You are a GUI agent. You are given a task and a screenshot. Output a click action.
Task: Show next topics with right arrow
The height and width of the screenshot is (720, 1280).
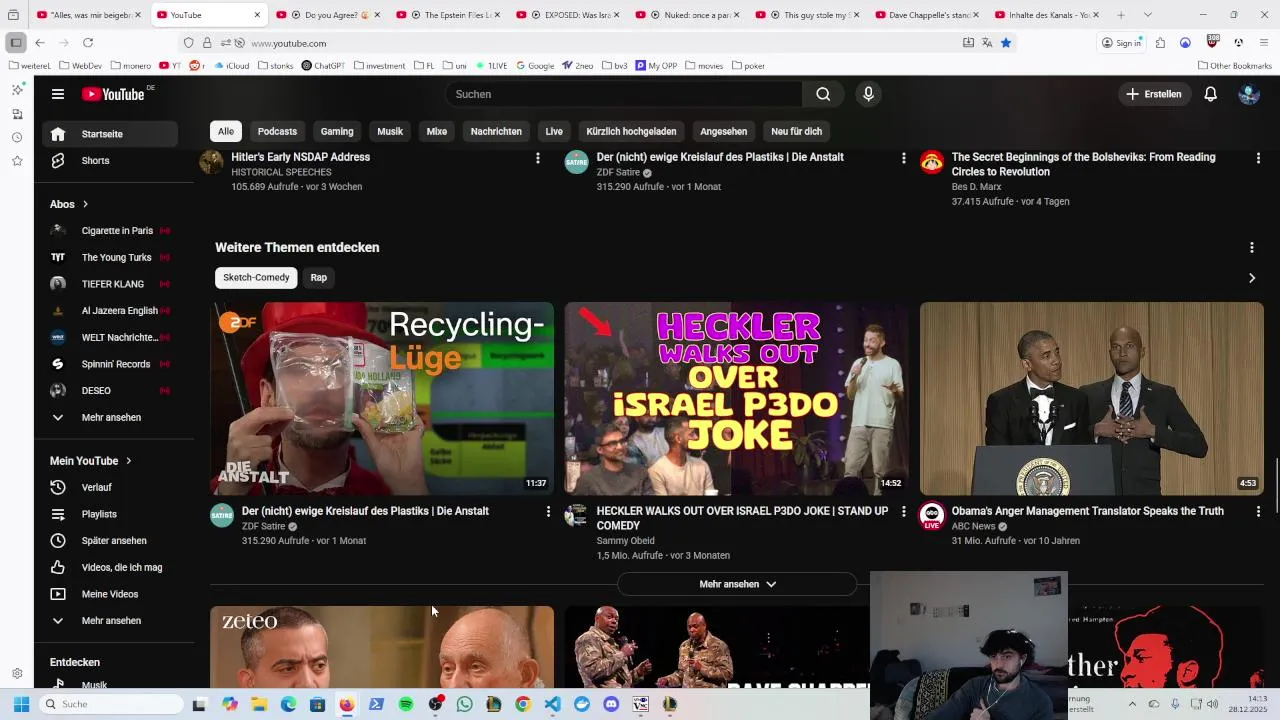coord(1252,278)
